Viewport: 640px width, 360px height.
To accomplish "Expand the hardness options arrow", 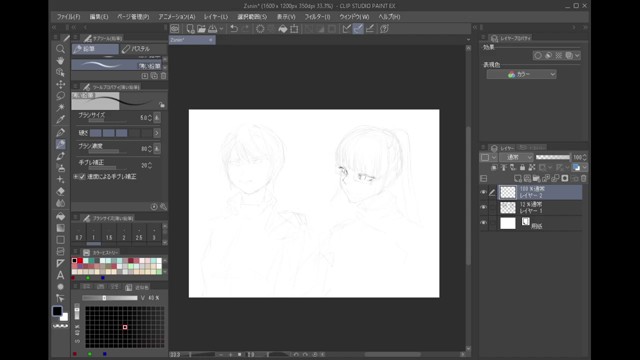I will point(156,133).
